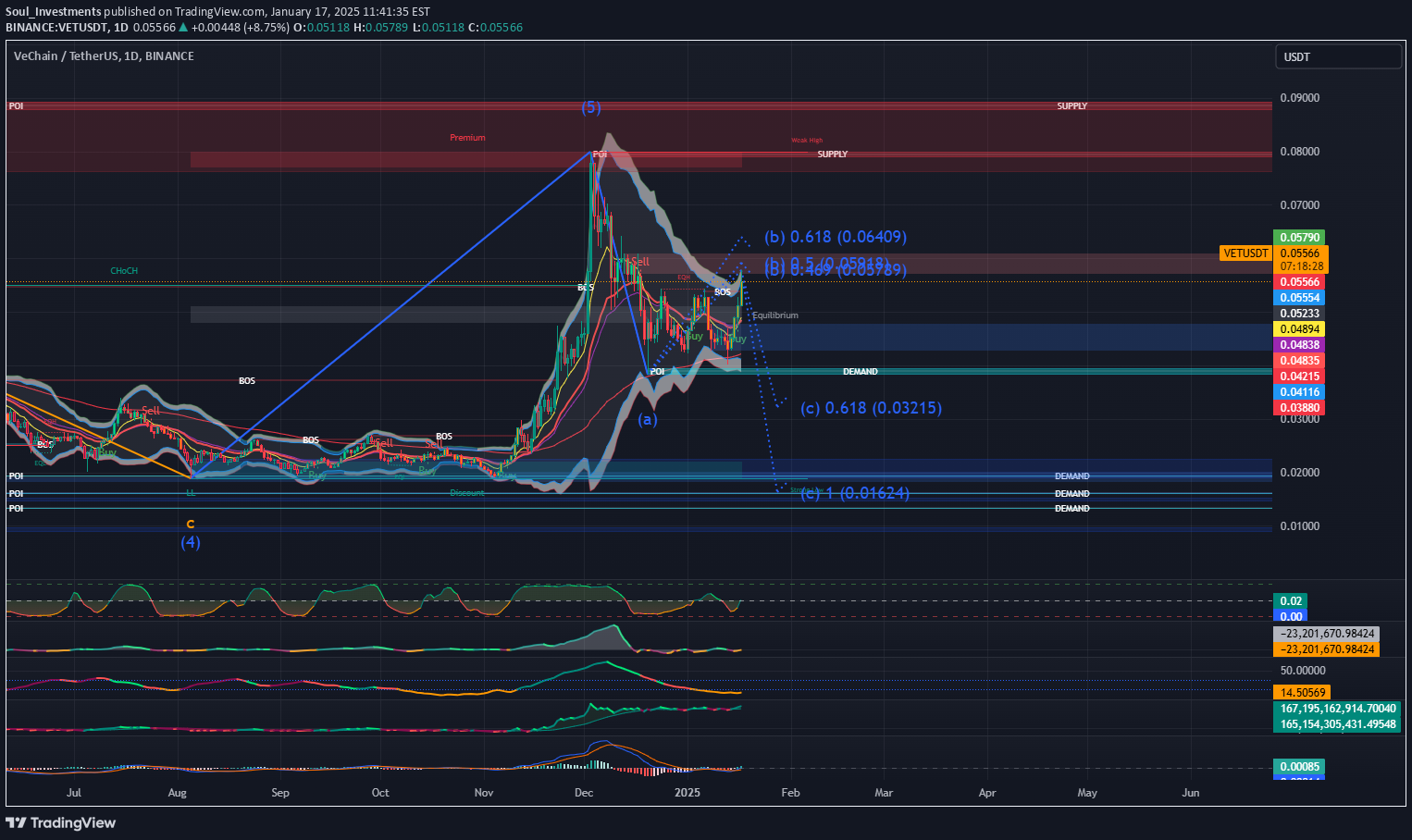Click the Discount zone label
The height and width of the screenshot is (840, 1412).
pos(467,493)
